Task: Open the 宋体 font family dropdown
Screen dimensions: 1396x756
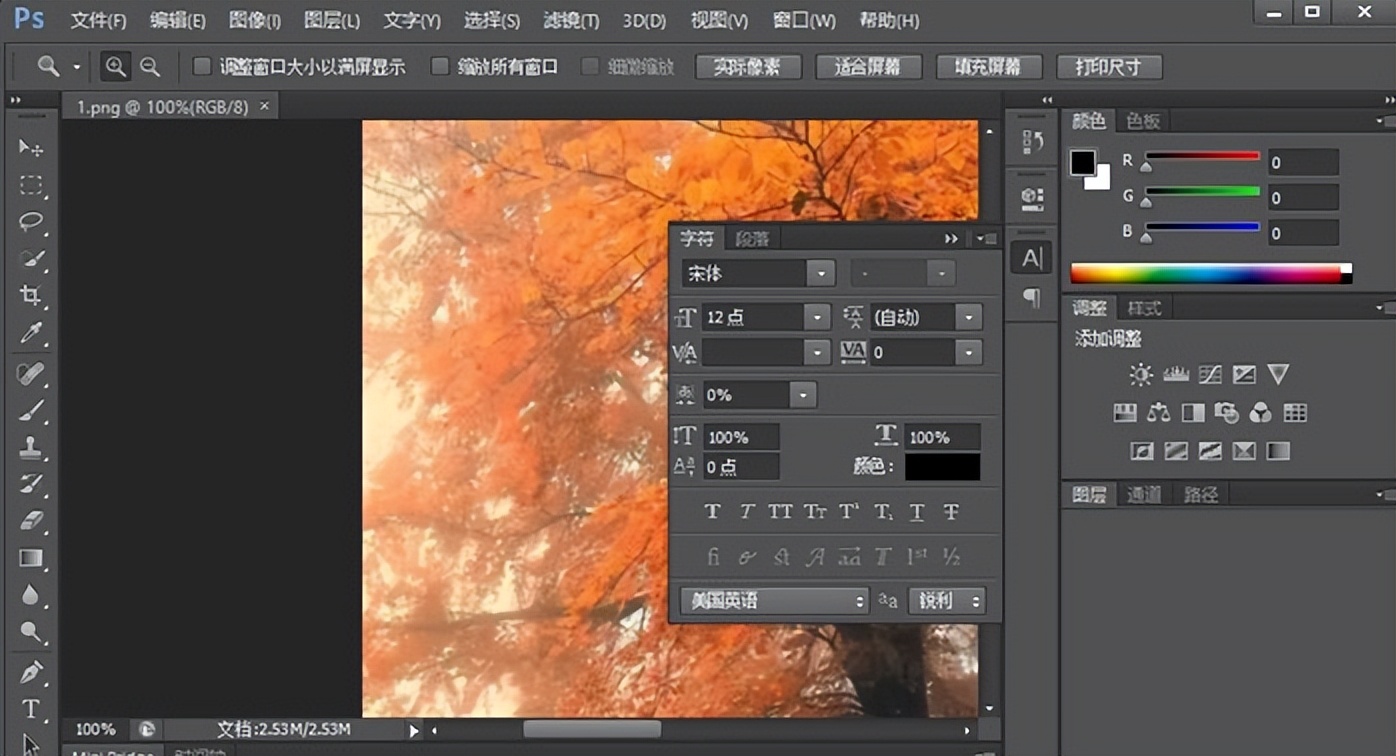Action: (820, 272)
